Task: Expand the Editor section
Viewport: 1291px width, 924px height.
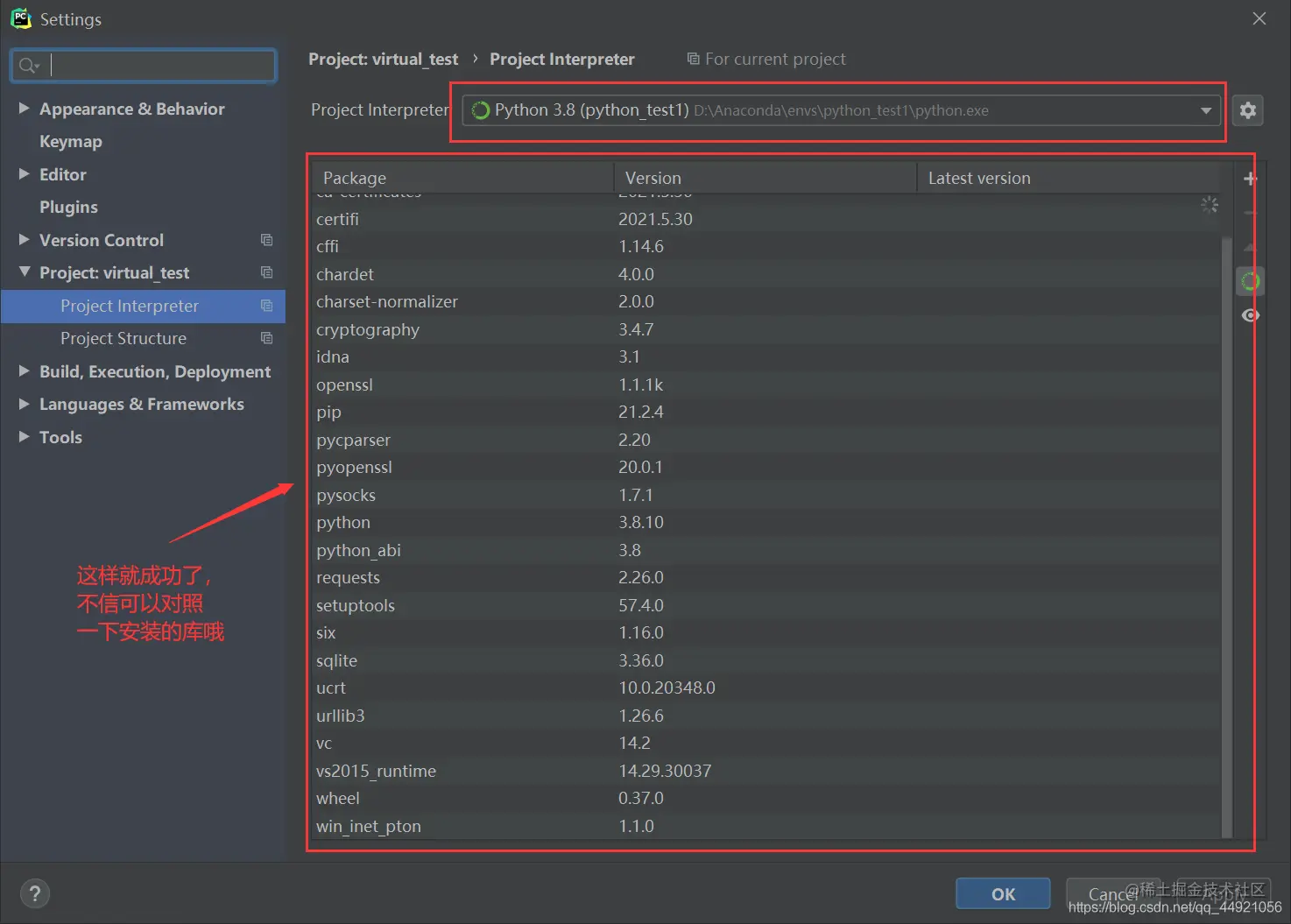Action: (x=25, y=174)
